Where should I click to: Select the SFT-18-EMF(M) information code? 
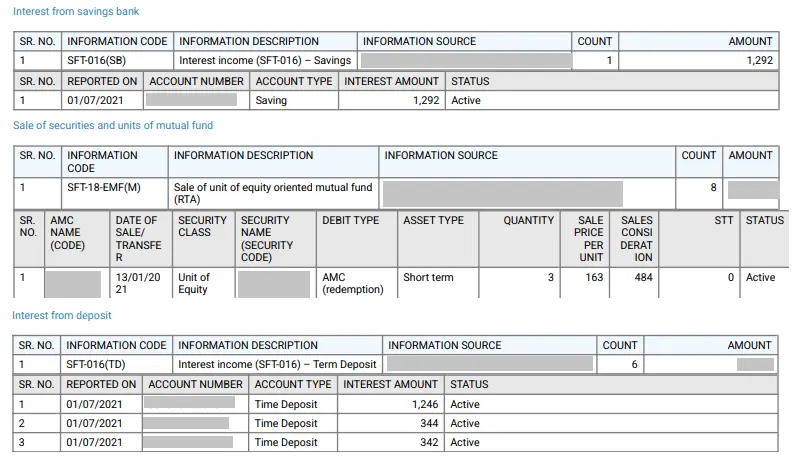[104, 187]
